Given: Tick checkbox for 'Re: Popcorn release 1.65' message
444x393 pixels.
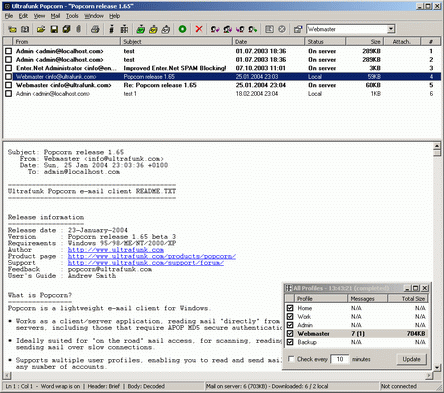Looking at the screenshot, I should point(8,85).
